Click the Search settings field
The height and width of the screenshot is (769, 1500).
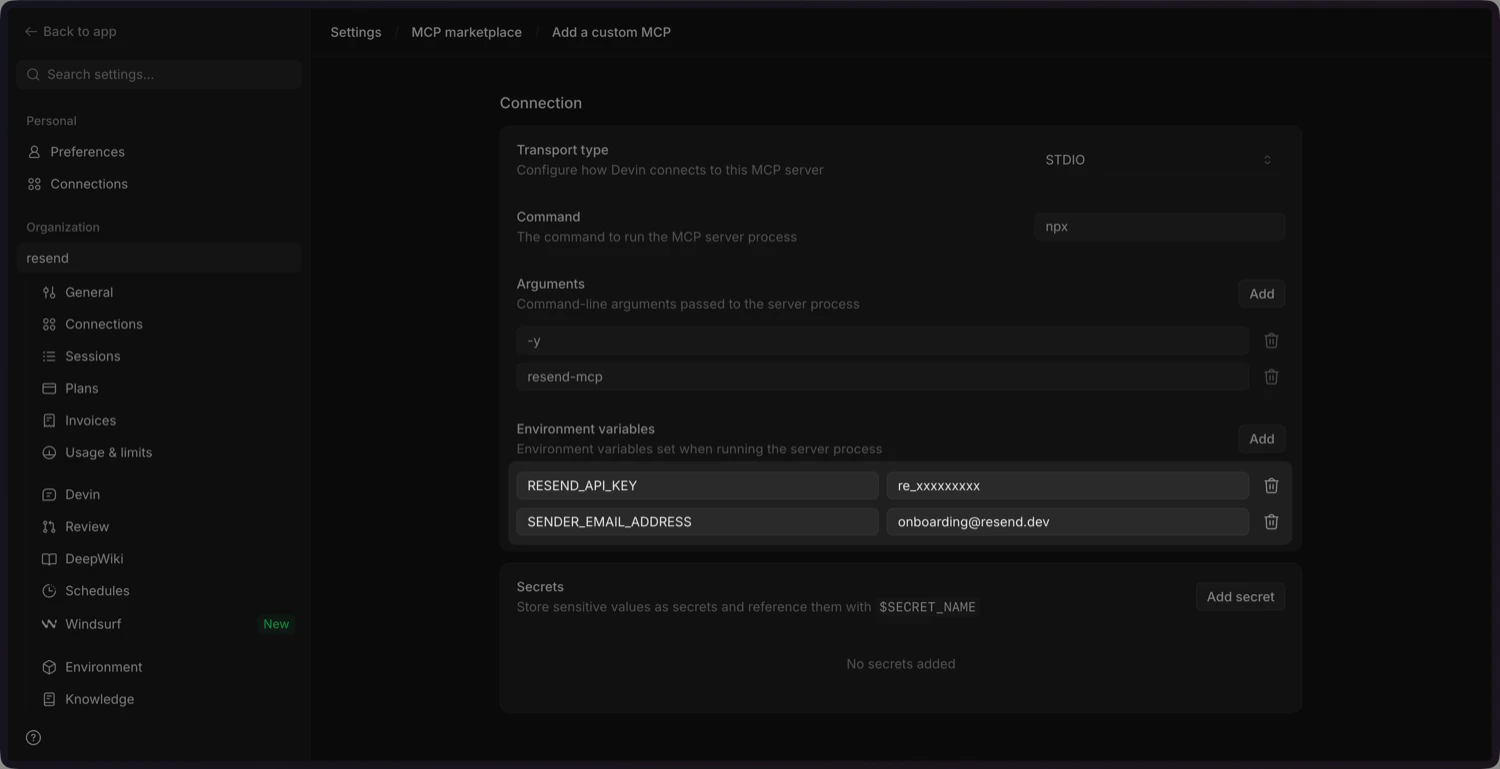(159, 74)
